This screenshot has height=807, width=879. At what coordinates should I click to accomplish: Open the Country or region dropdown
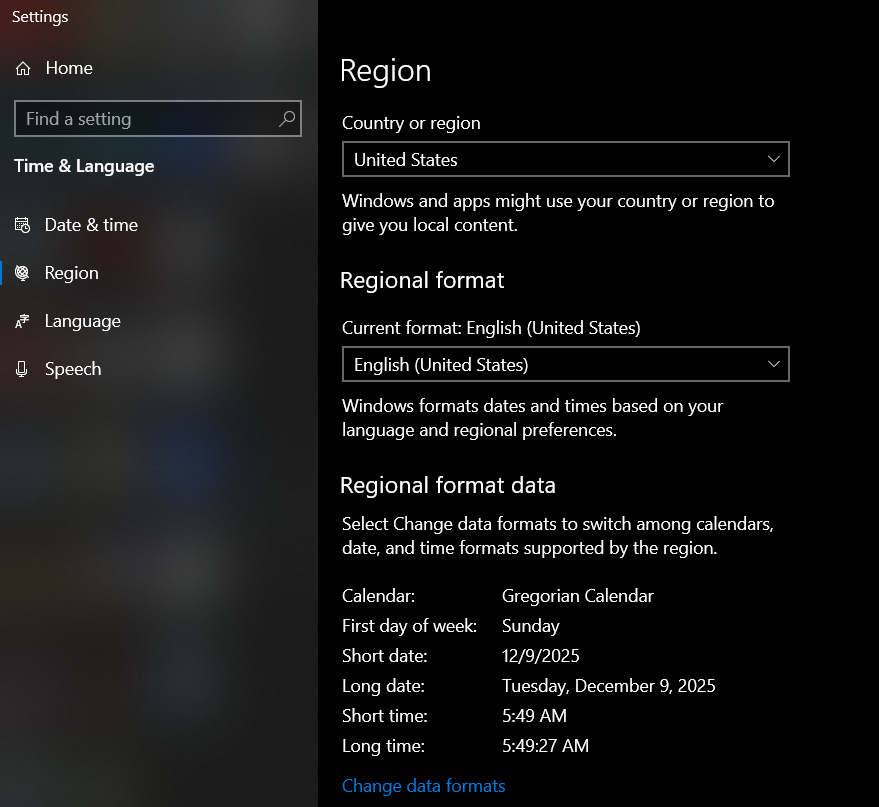click(565, 160)
